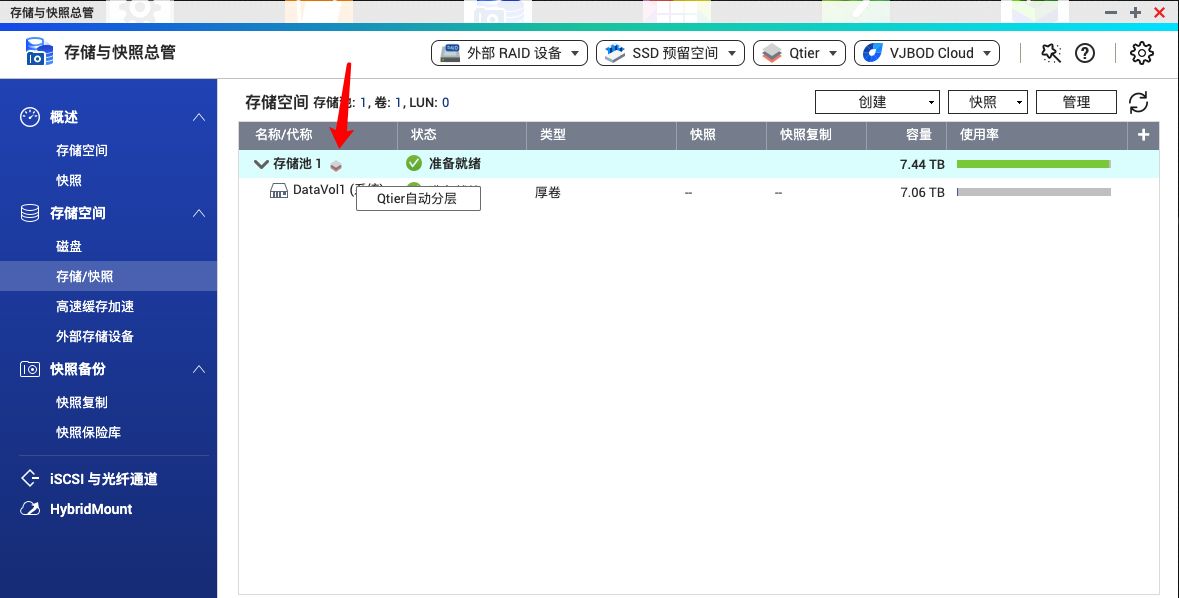Open the 创建 button menu
Screen dimensions: 1179x598
[877, 102]
